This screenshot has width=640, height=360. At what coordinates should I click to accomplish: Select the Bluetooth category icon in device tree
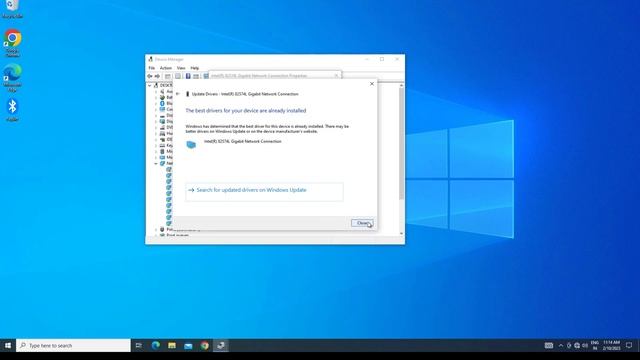coord(162,103)
